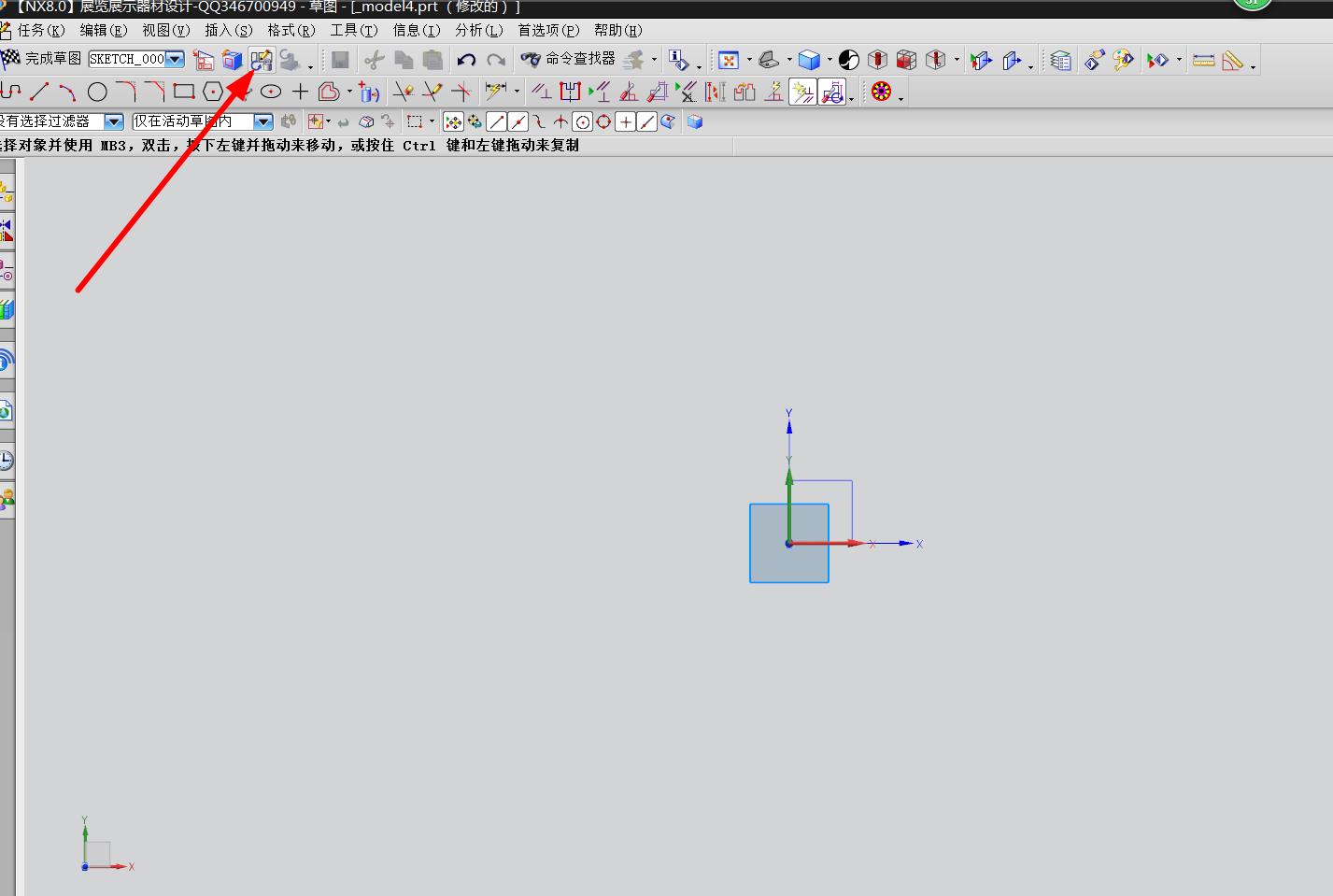Open the Command Finder (命令查找器)

coord(569,60)
